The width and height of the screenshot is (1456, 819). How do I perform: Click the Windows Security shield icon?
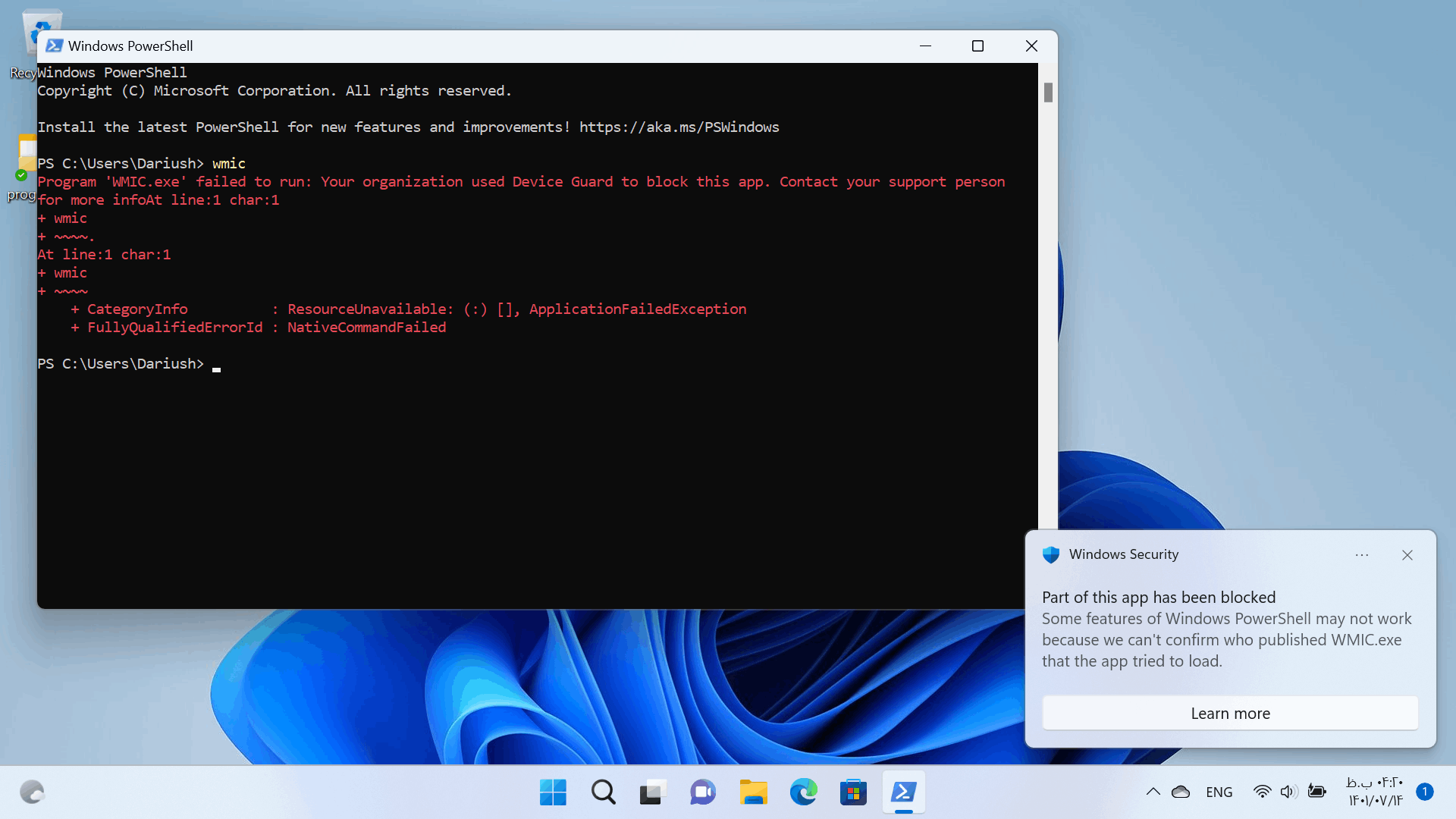(x=1050, y=554)
